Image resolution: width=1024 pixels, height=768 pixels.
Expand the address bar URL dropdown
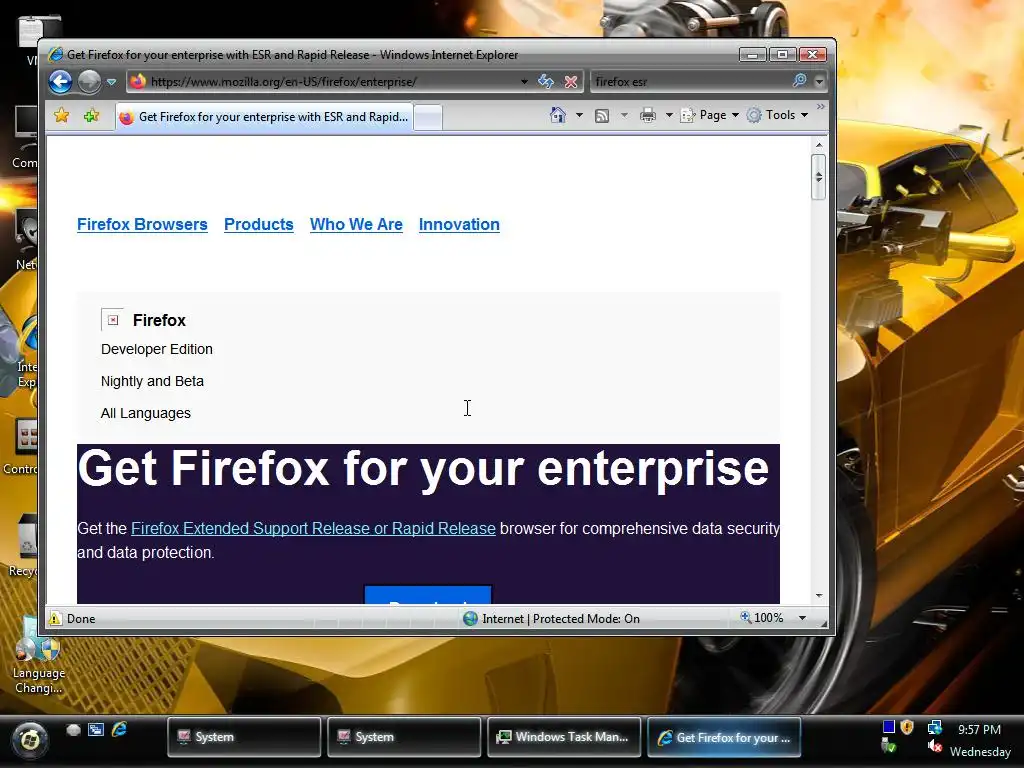[524, 82]
